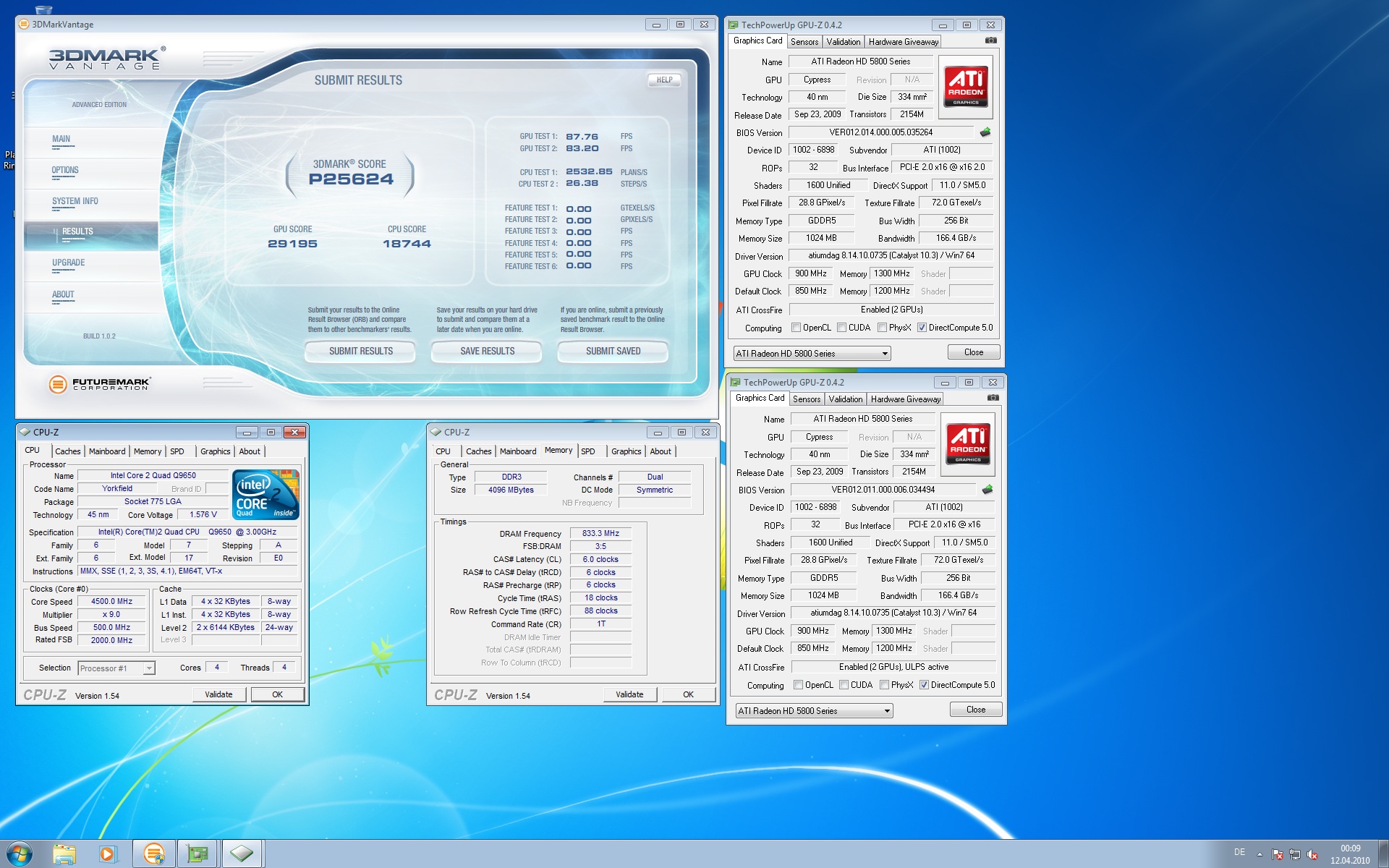
Task: Open Windows Explorer from the taskbar
Action: [64, 854]
